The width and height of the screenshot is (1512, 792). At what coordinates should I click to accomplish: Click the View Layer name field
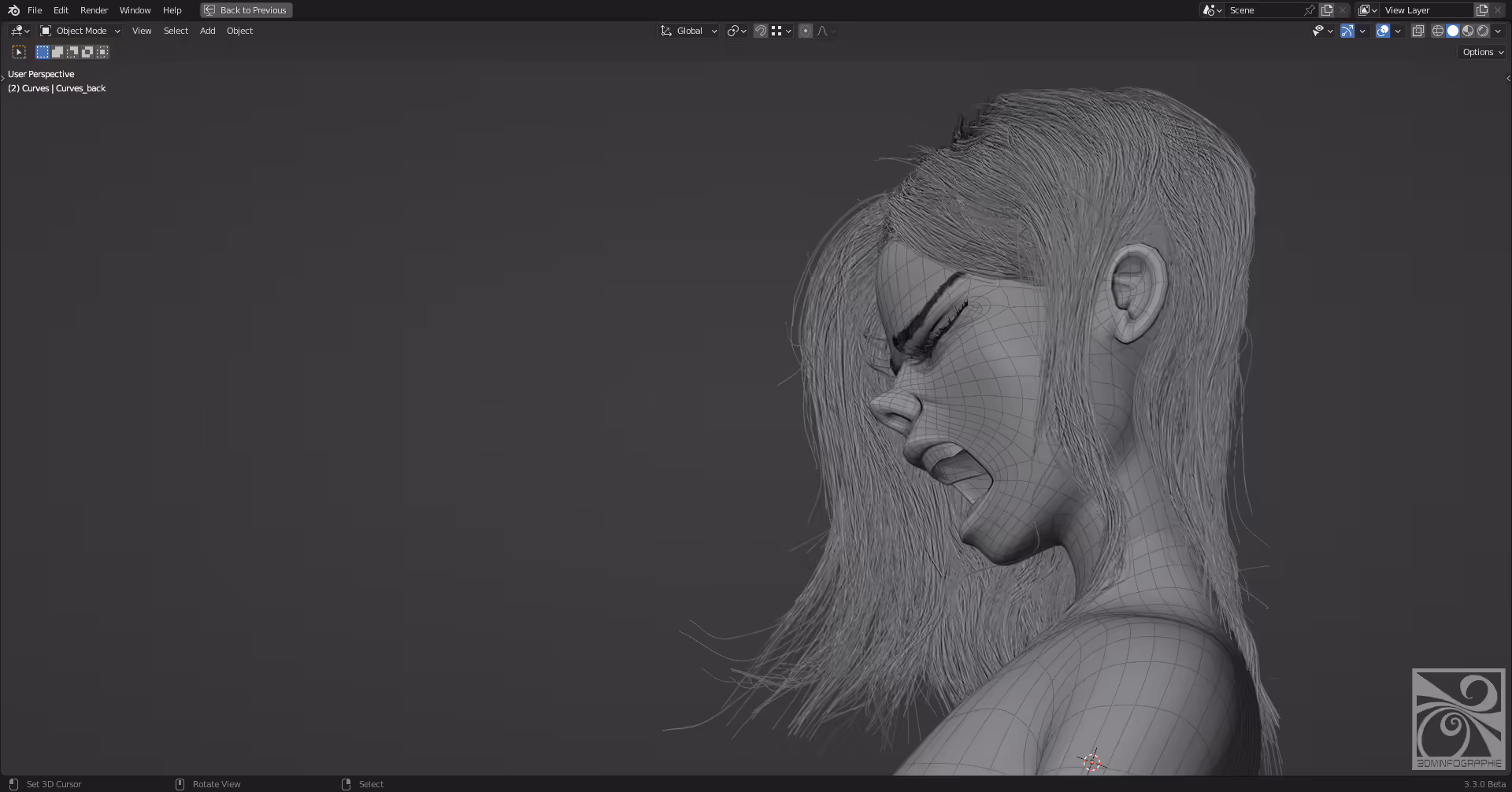tap(1427, 10)
